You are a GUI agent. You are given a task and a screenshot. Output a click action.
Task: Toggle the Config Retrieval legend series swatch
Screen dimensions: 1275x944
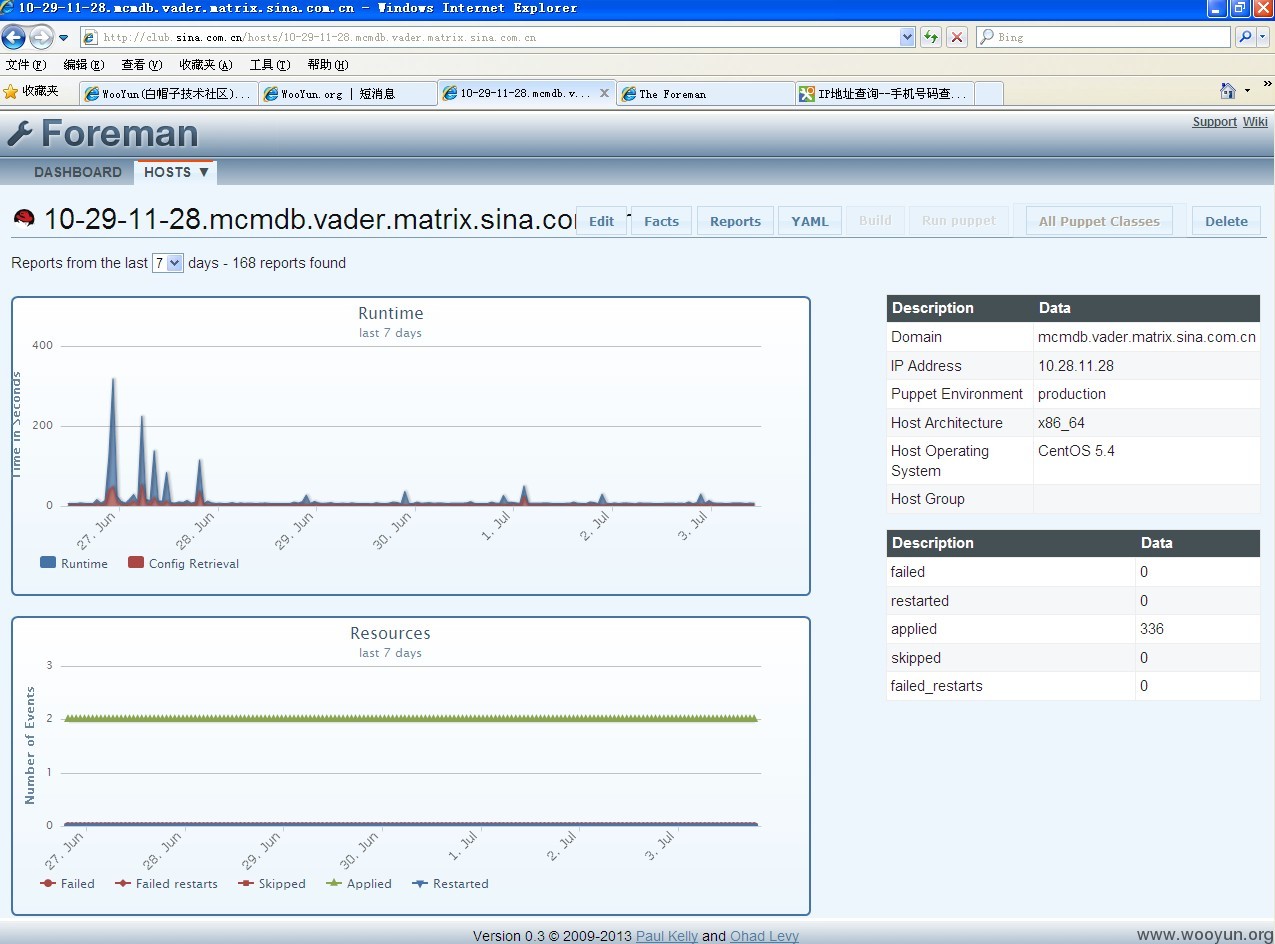click(136, 563)
